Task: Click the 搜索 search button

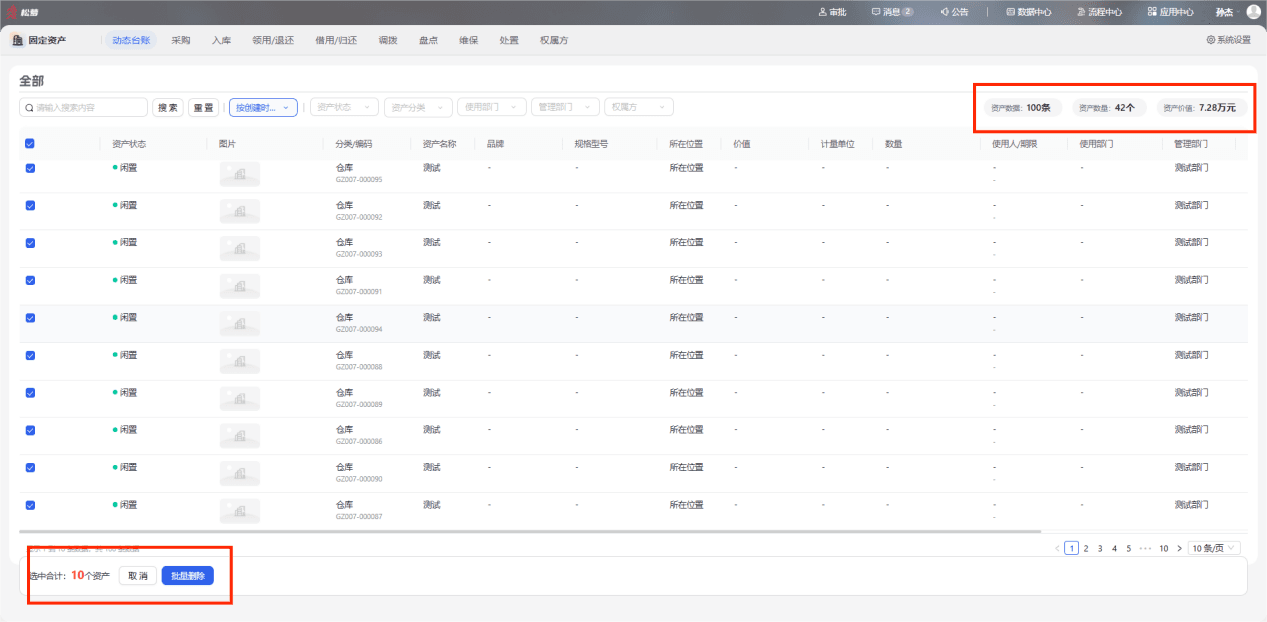Action: tap(168, 107)
